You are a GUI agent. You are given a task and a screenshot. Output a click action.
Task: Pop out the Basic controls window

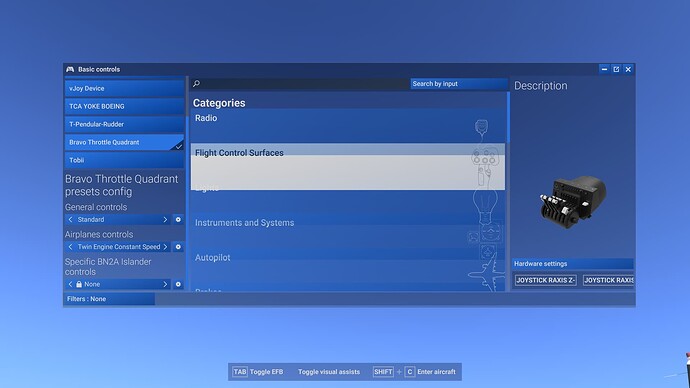[x=616, y=69]
